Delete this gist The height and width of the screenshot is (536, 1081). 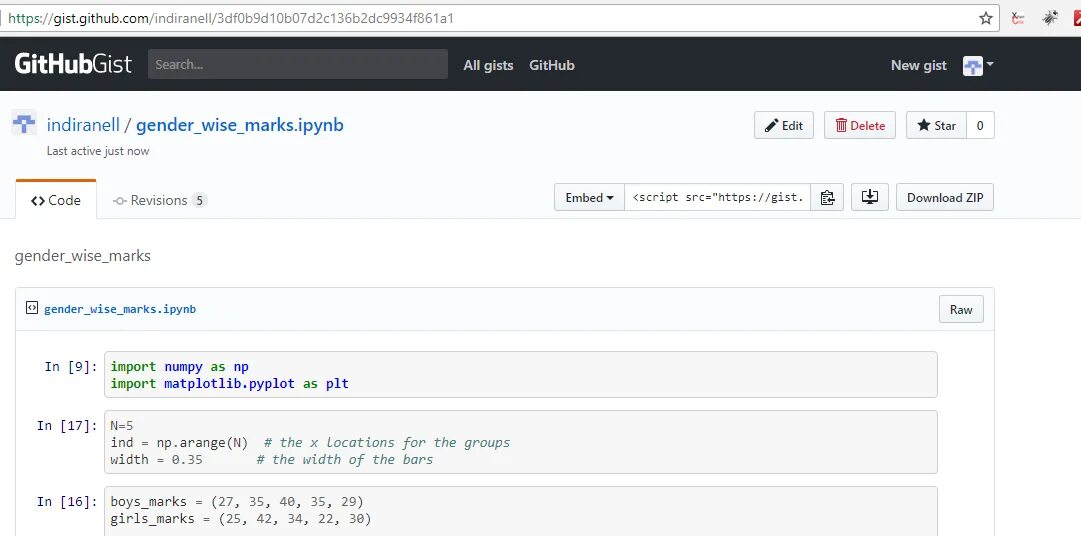(x=860, y=126)
